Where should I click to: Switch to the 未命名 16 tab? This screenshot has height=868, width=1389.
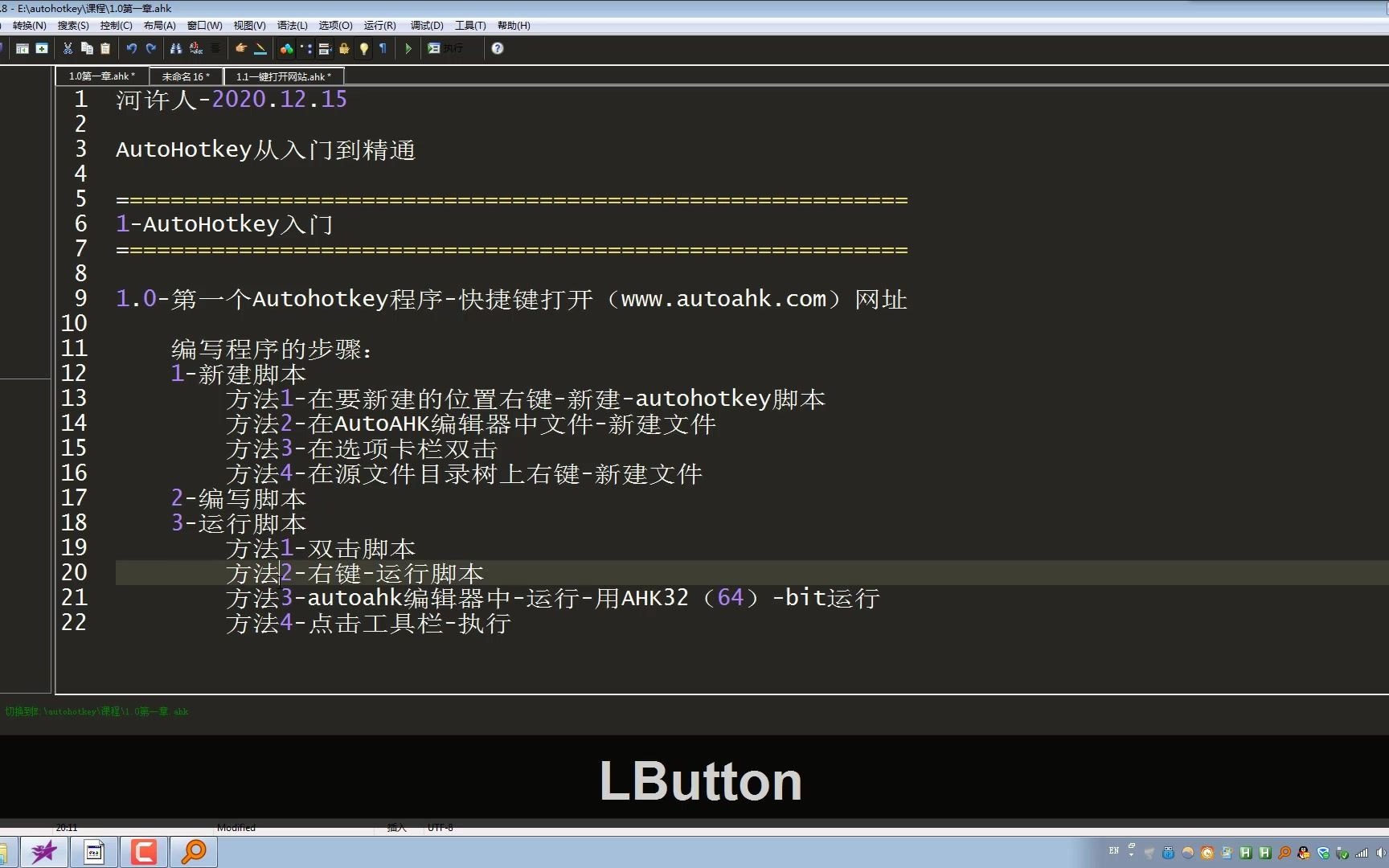(x=186, y=76)
